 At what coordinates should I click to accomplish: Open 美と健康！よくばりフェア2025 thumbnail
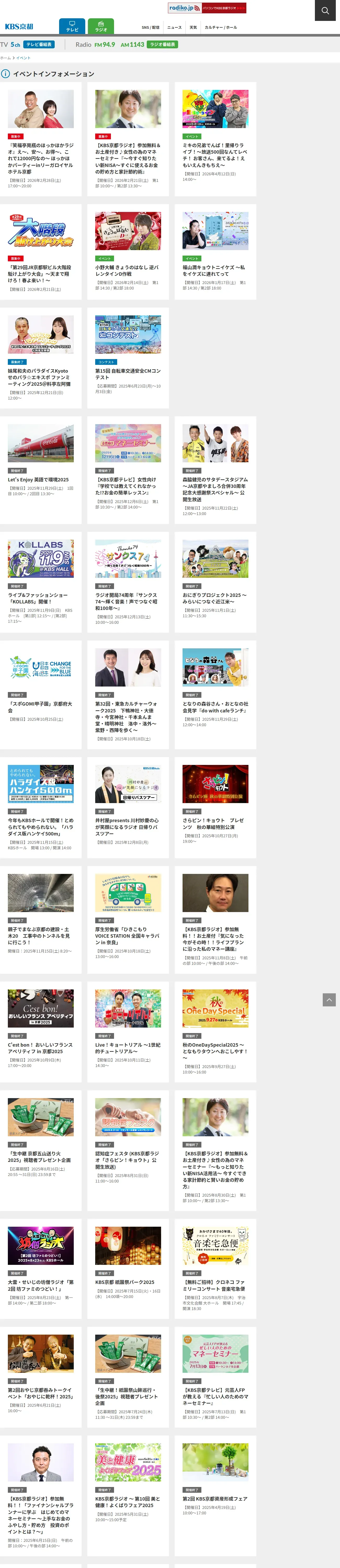[128, 1462]
